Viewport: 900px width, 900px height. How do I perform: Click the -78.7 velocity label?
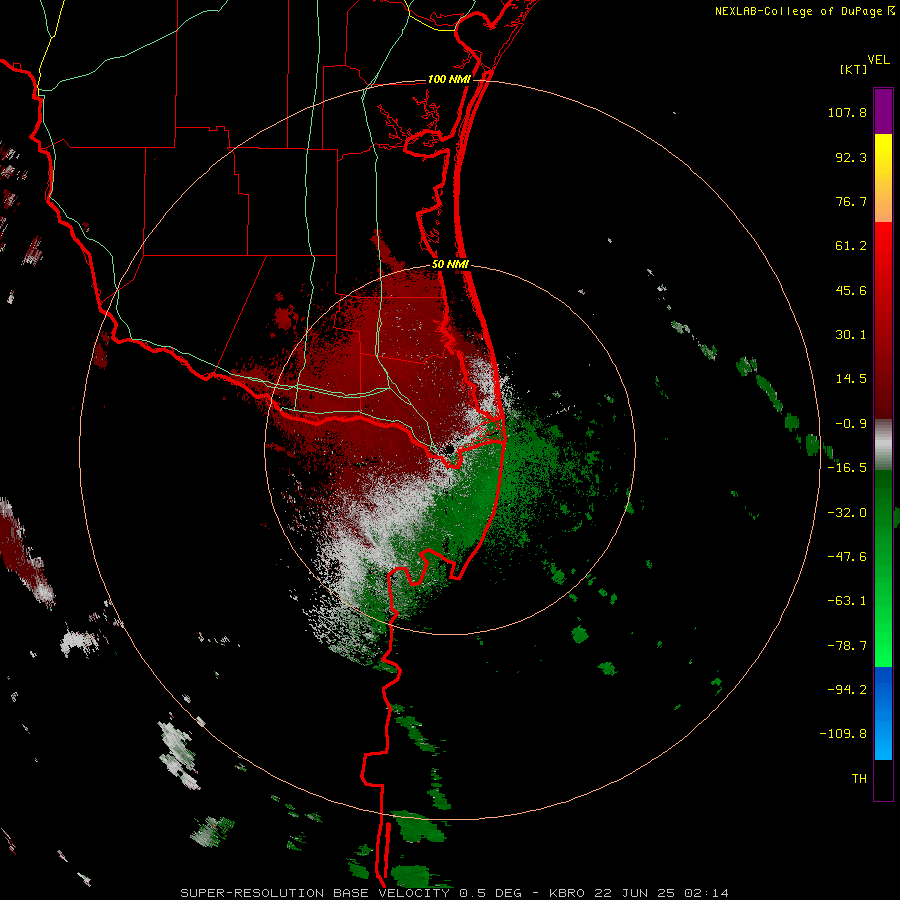tap(847, 646)
